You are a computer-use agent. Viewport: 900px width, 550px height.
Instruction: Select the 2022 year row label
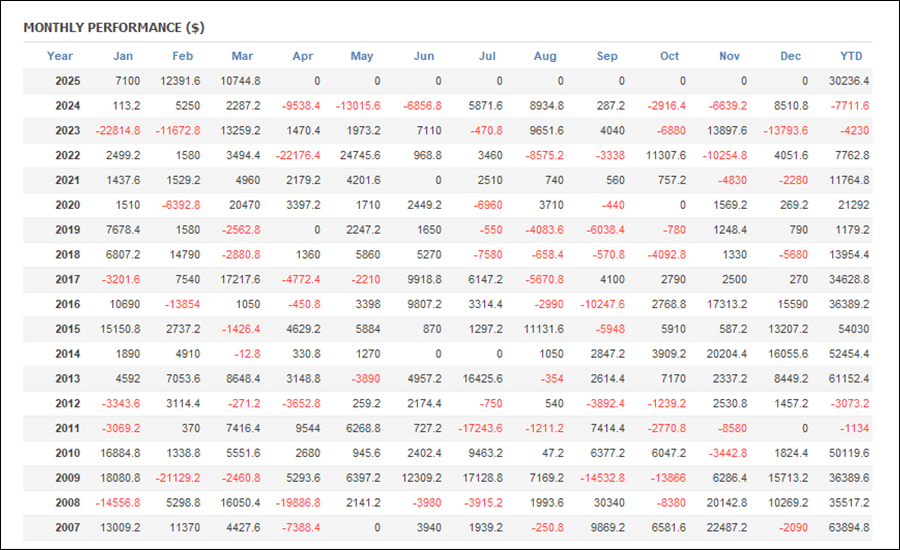tap(68, 155)
